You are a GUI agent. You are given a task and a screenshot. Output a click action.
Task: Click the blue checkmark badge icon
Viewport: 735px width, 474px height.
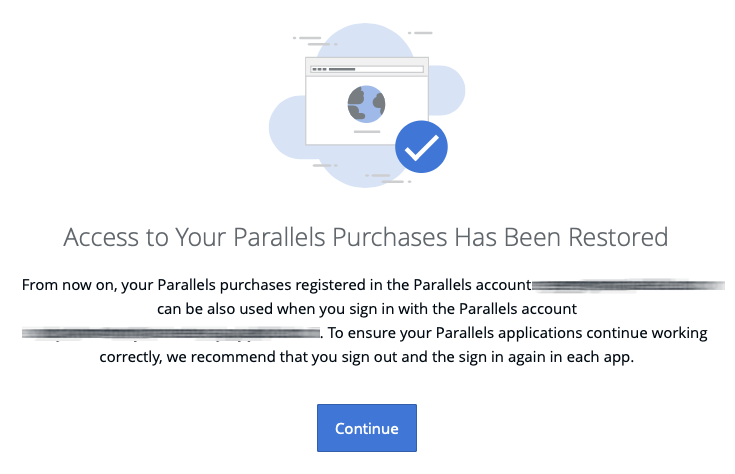[x=421, y=147]
